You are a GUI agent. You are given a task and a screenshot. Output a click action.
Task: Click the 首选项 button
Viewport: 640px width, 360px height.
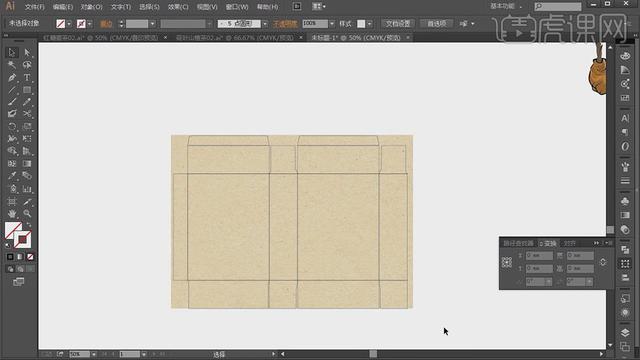click(x=437, y=24)
